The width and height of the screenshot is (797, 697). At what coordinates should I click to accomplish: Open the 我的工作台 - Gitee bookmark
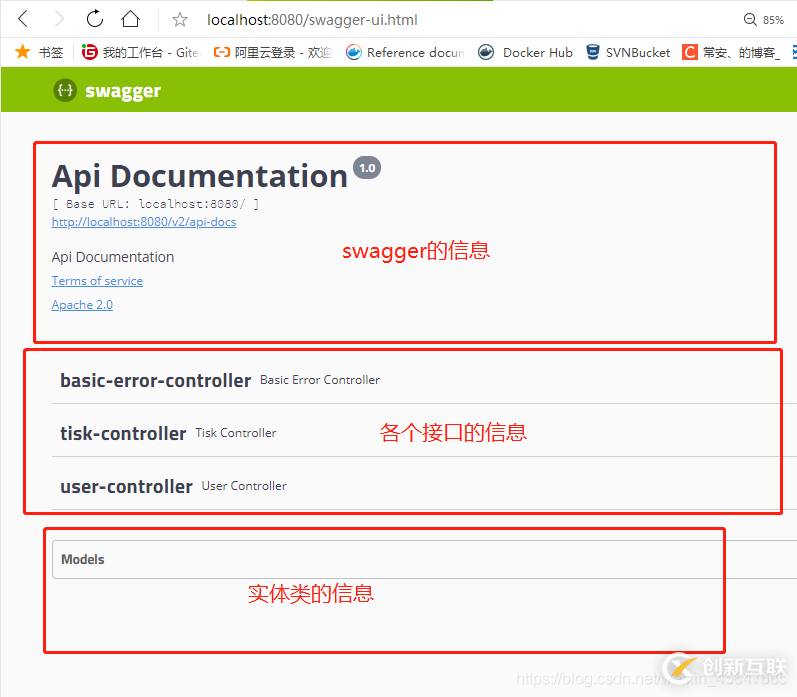point(141,52)
